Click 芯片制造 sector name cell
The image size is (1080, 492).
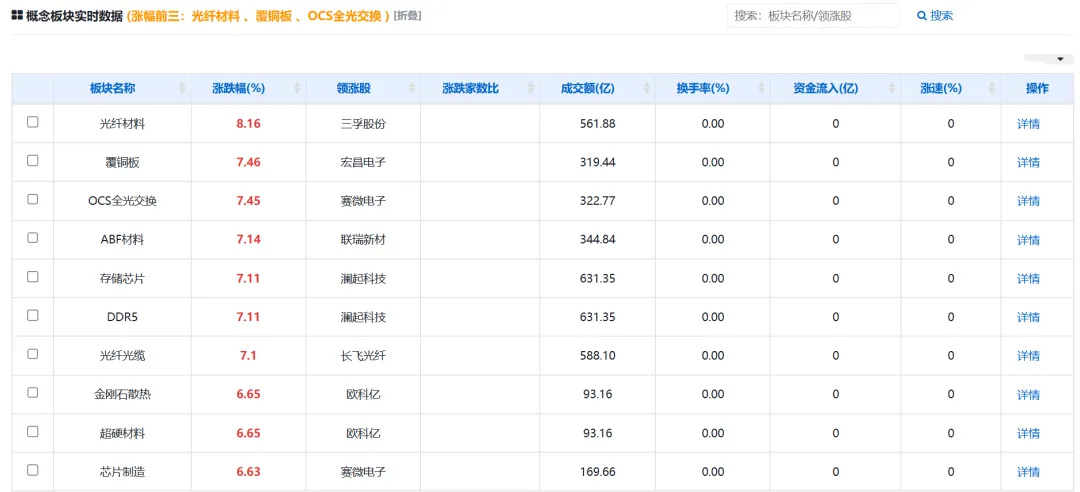click(x=122, y=472)
